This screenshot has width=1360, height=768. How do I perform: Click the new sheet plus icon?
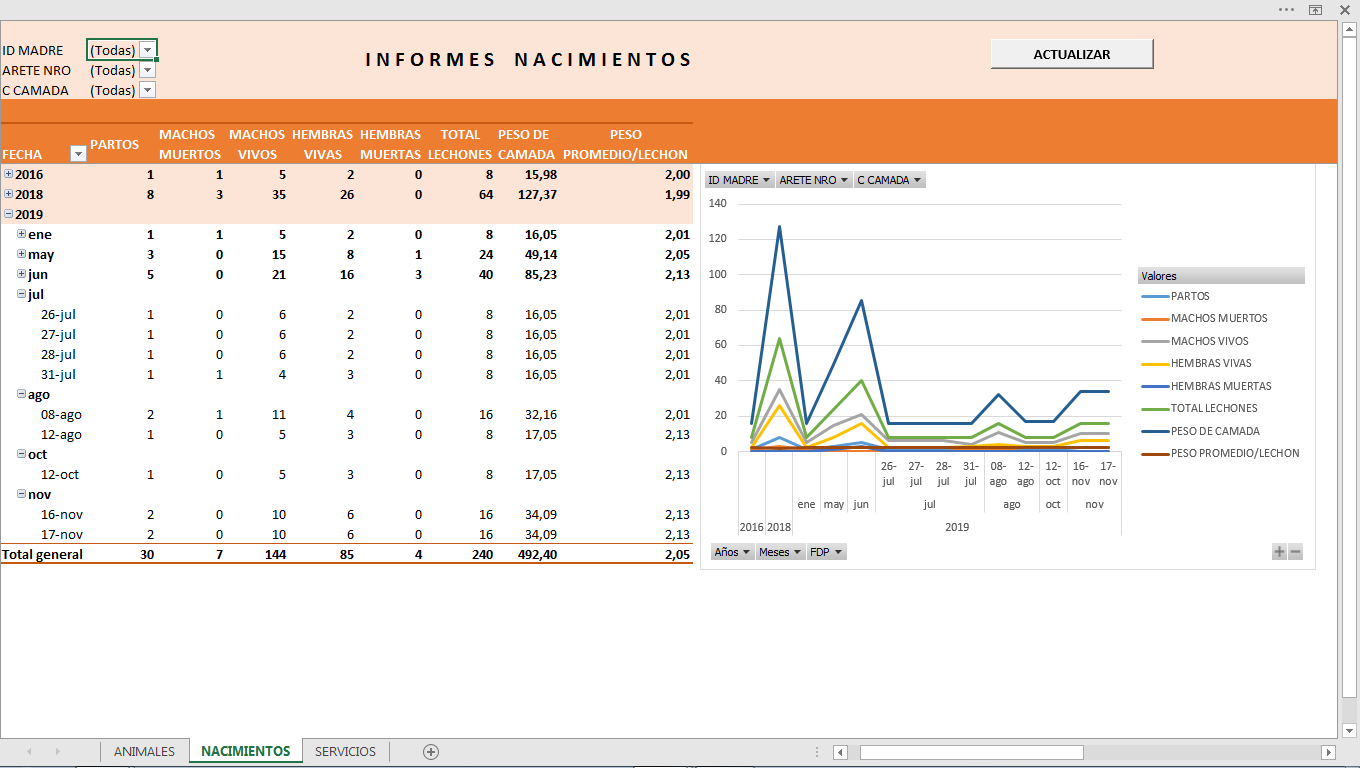pyautogui.click(x=431, y=752)
